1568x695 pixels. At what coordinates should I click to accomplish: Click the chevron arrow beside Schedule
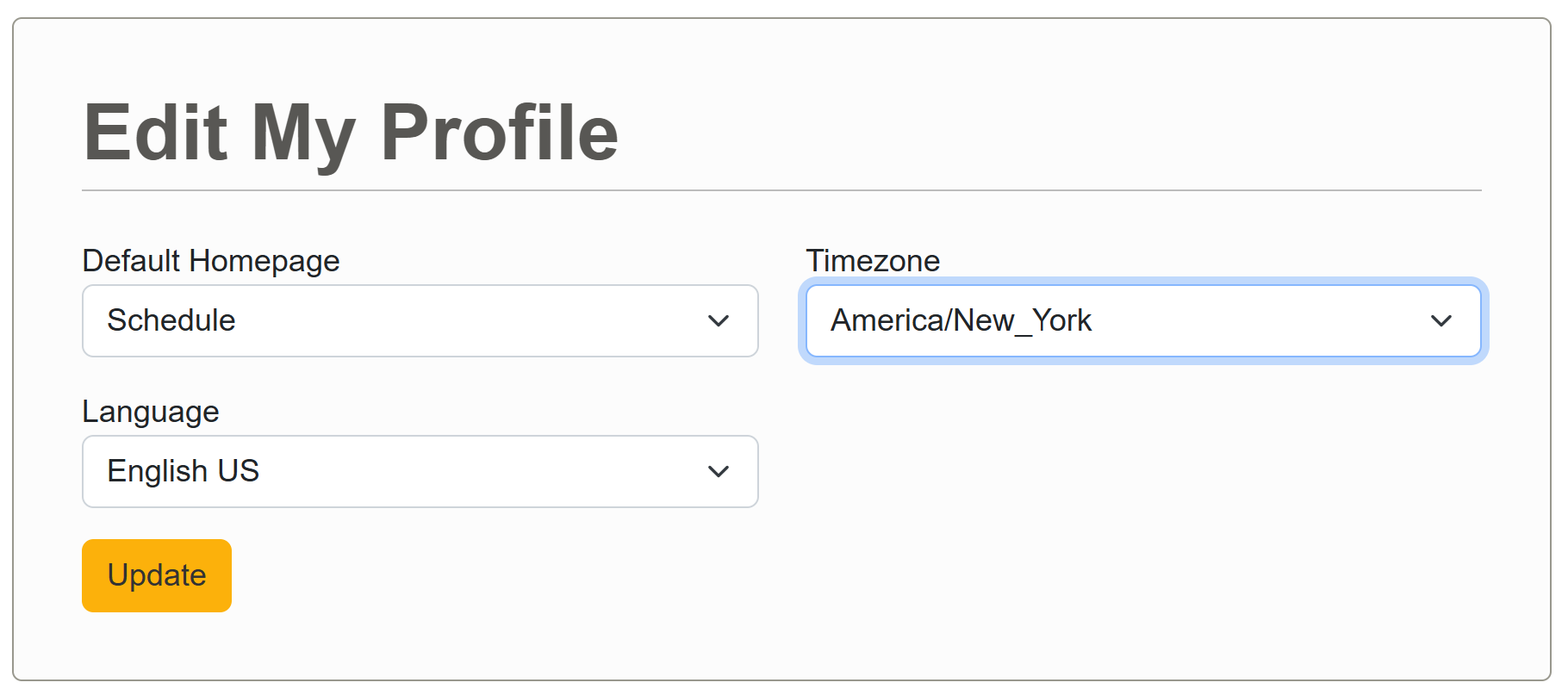click(718, 321)
